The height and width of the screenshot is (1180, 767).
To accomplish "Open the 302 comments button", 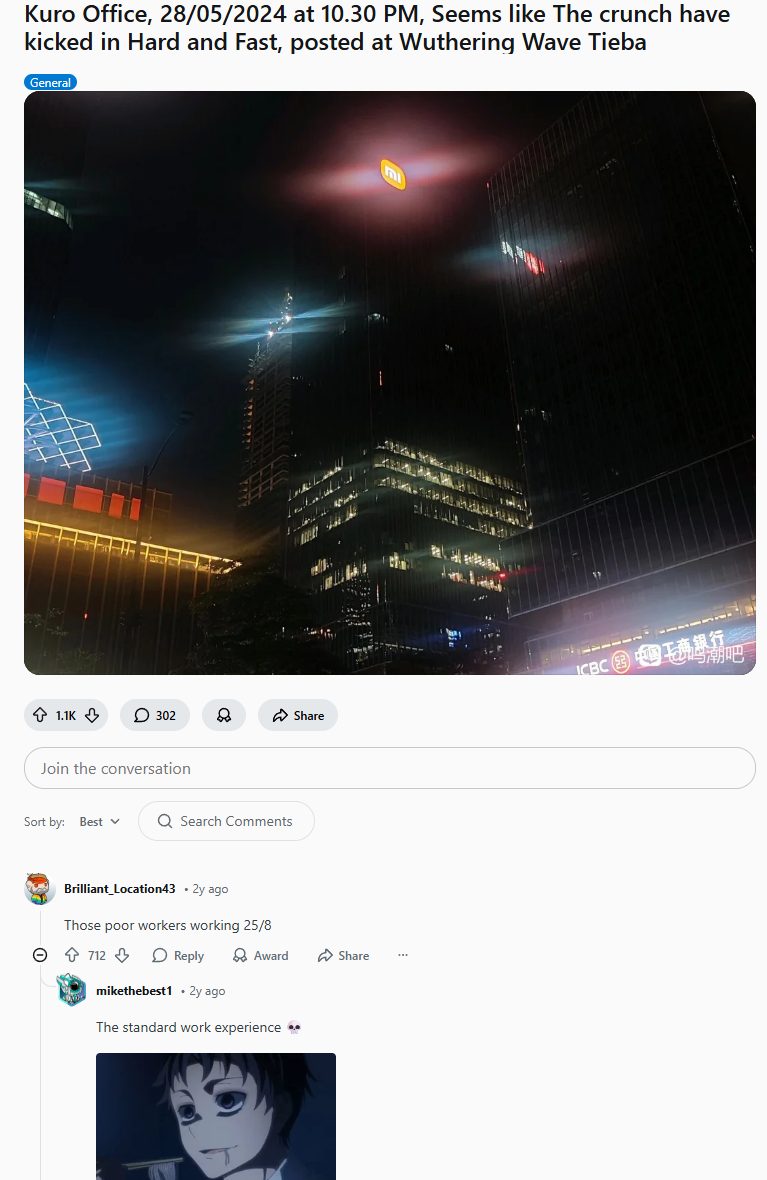I will pyautogui.click(x=154, y=715).
